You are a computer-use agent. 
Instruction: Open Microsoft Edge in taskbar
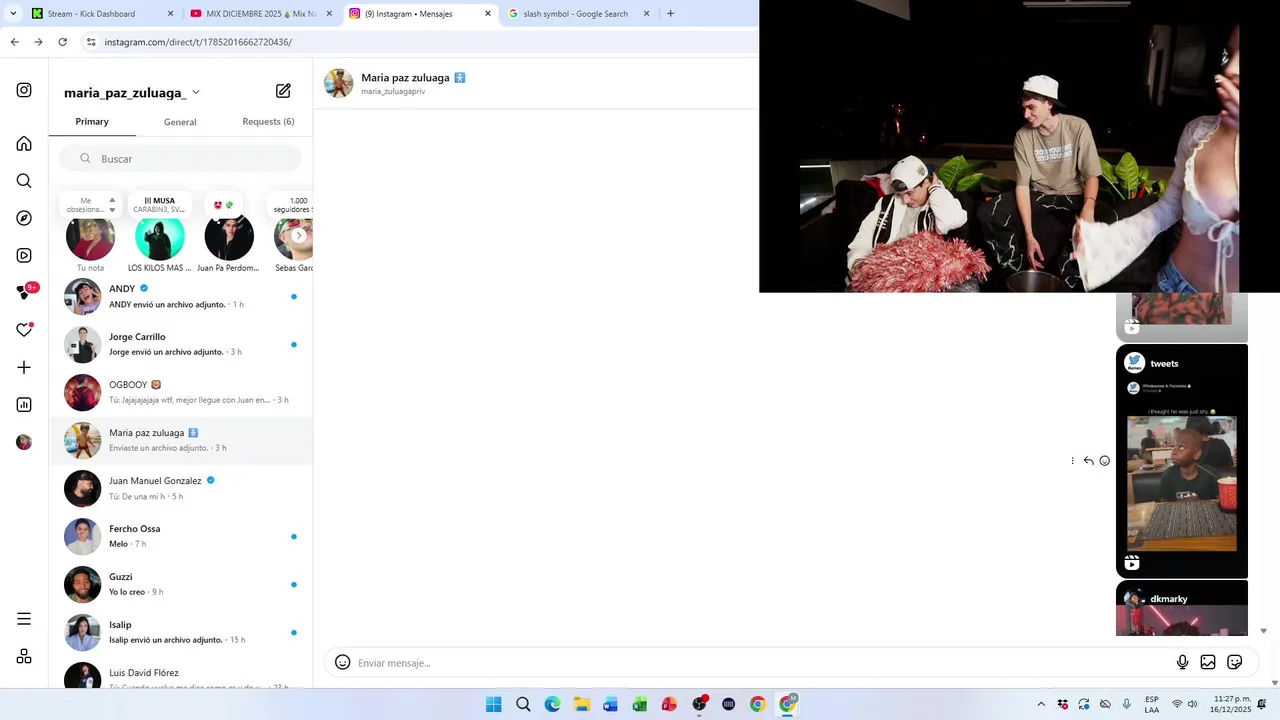click(552, 704)
